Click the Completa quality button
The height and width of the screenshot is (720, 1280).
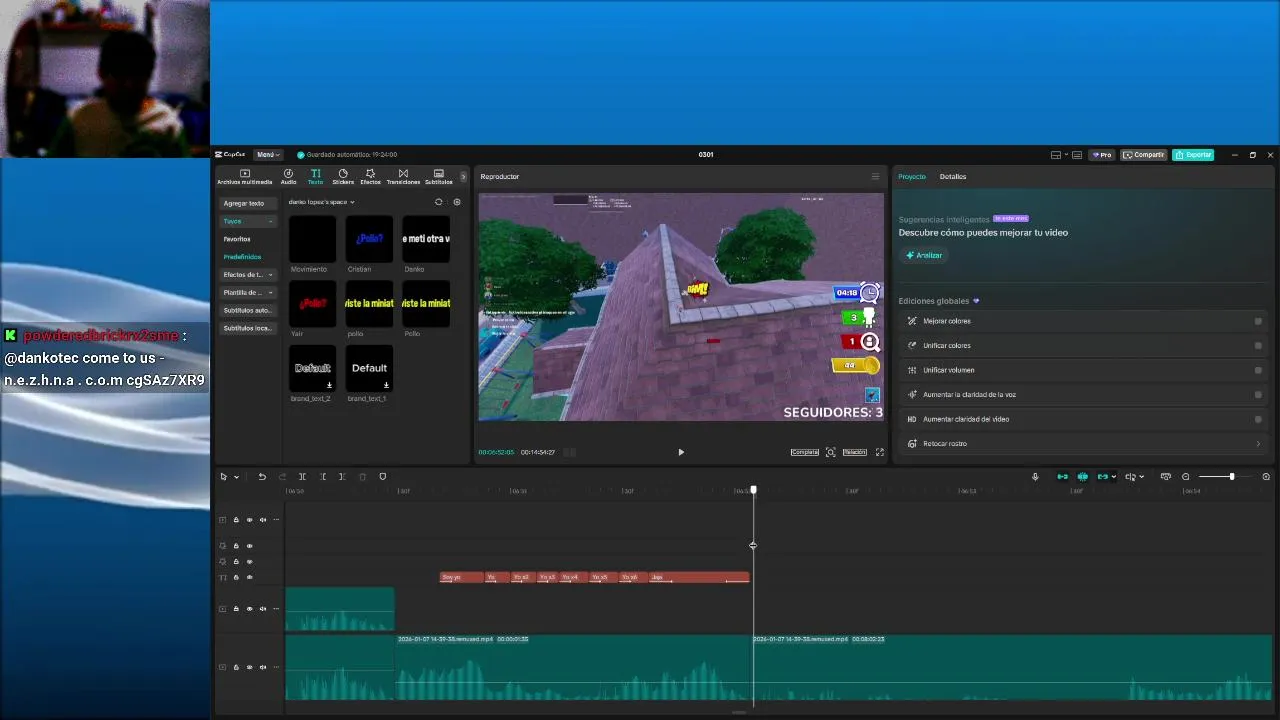tap(805, 452)
